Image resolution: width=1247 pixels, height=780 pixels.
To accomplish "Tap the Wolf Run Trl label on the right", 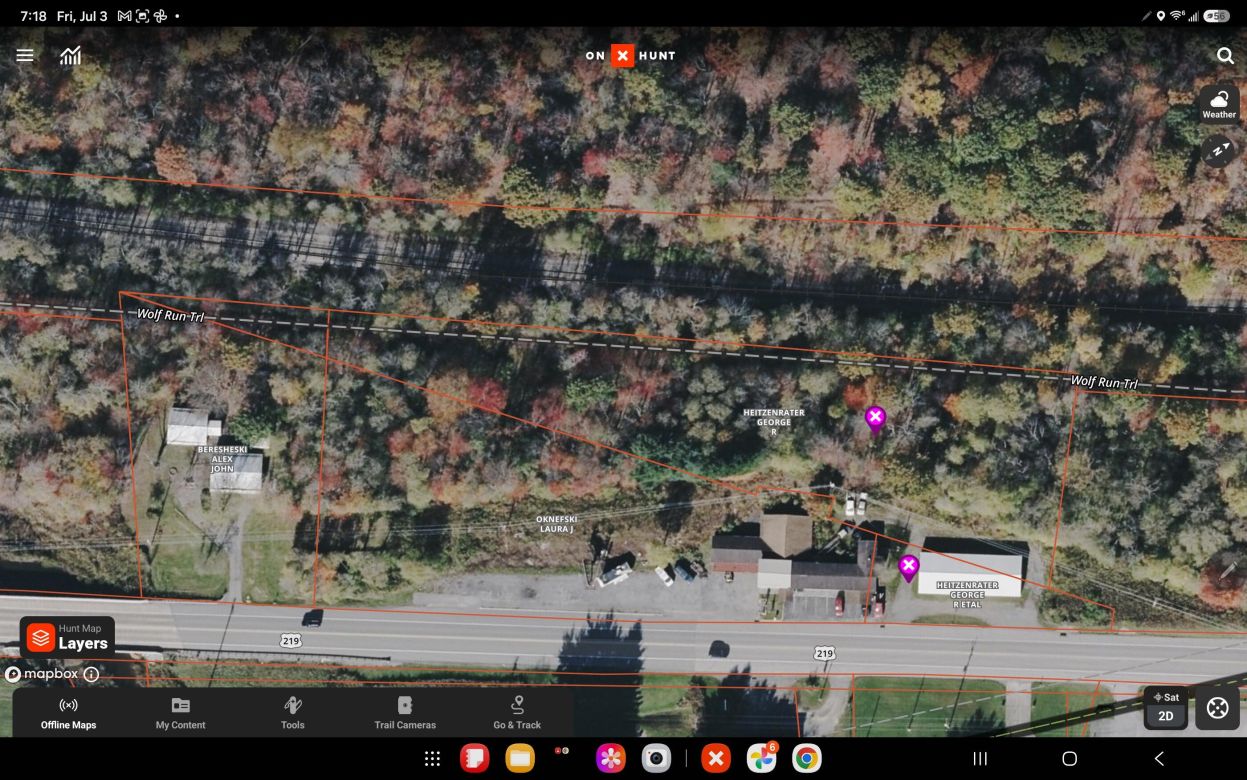I will pos(1104,382).
